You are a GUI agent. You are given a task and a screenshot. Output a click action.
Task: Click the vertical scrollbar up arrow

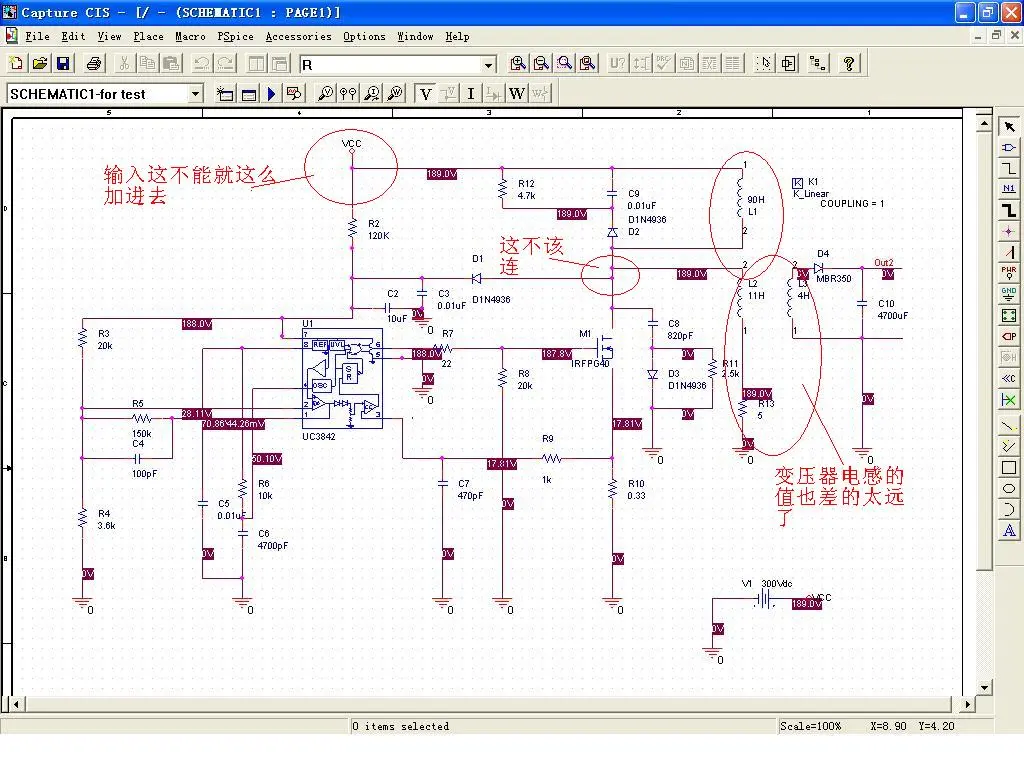[984, 123]
